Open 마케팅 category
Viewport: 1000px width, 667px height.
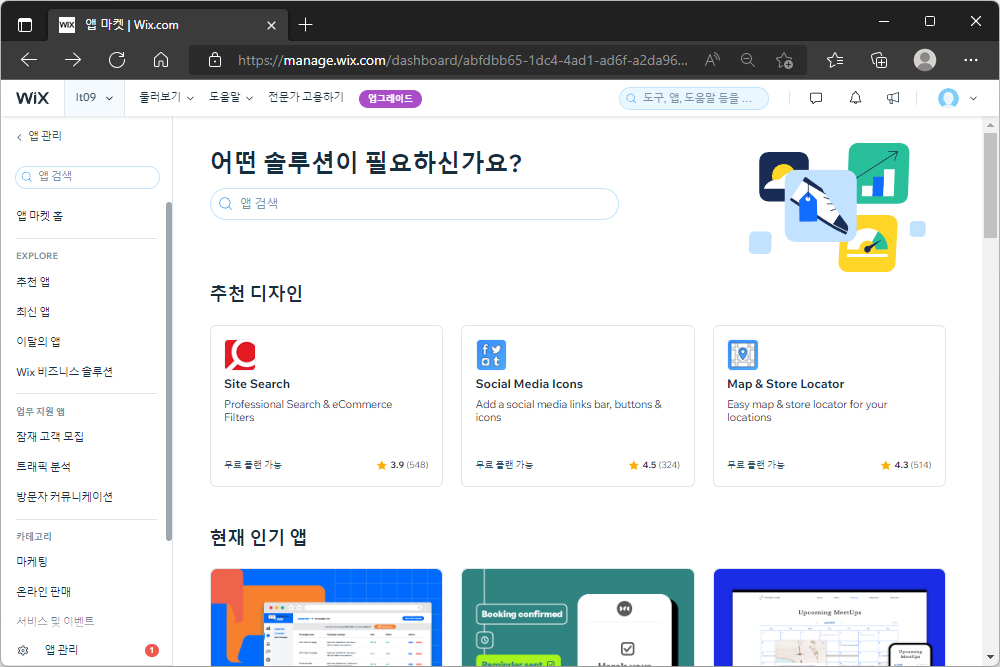(x=32, y=562)
